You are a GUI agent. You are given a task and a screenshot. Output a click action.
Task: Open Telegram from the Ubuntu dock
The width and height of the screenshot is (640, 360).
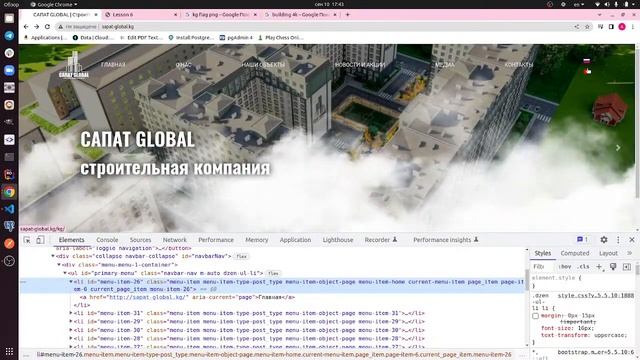[x=9, y=36]
